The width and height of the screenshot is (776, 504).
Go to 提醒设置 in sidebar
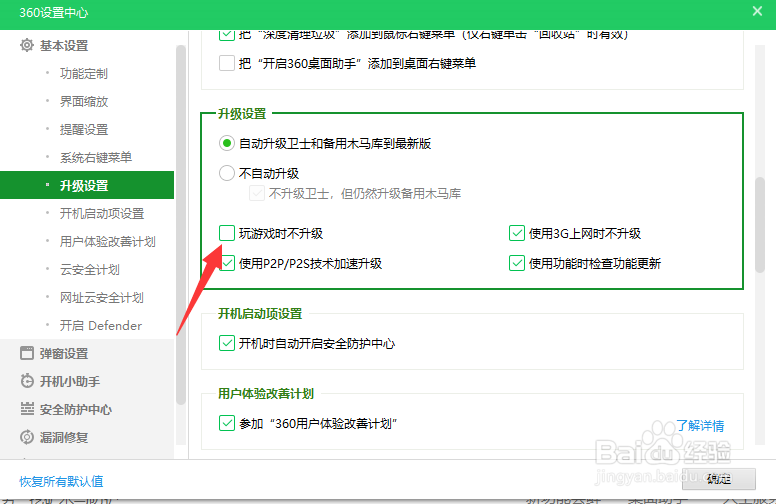(84, 130)
